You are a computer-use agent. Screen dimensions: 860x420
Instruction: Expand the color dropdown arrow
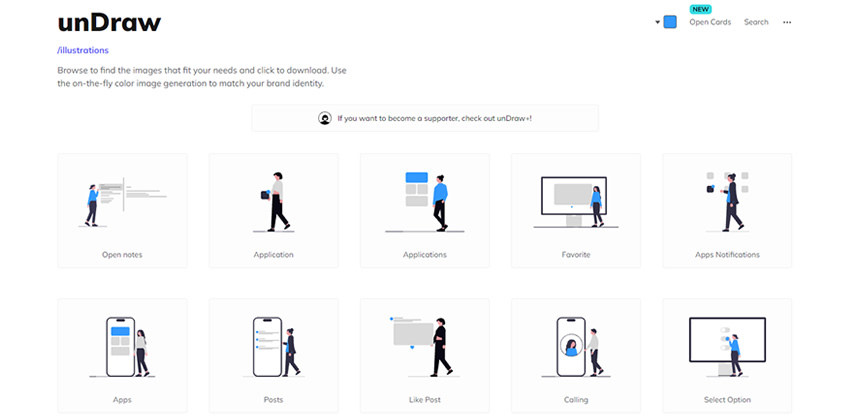(x=657, y=22)
